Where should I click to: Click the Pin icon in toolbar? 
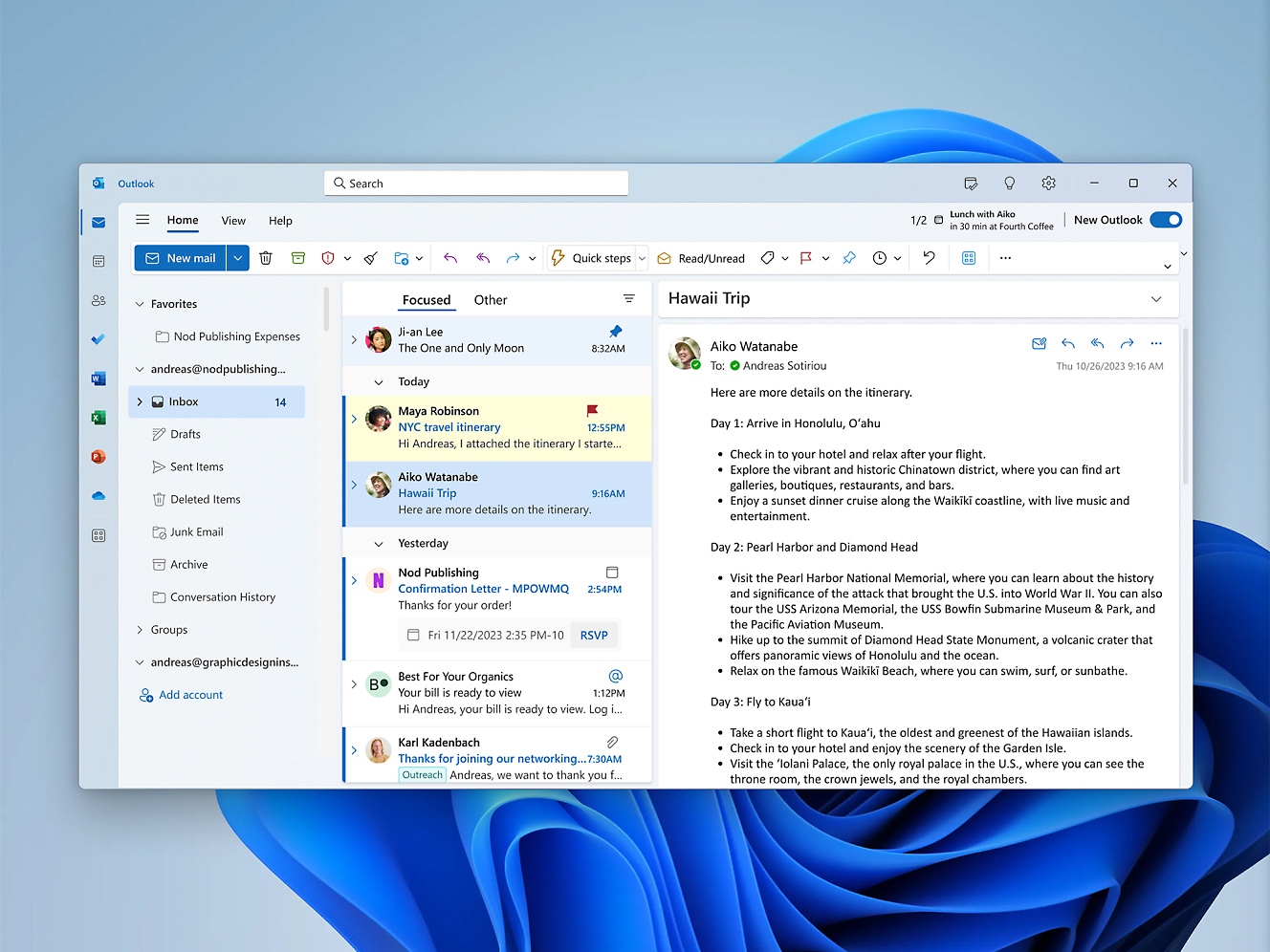point(849,258)
